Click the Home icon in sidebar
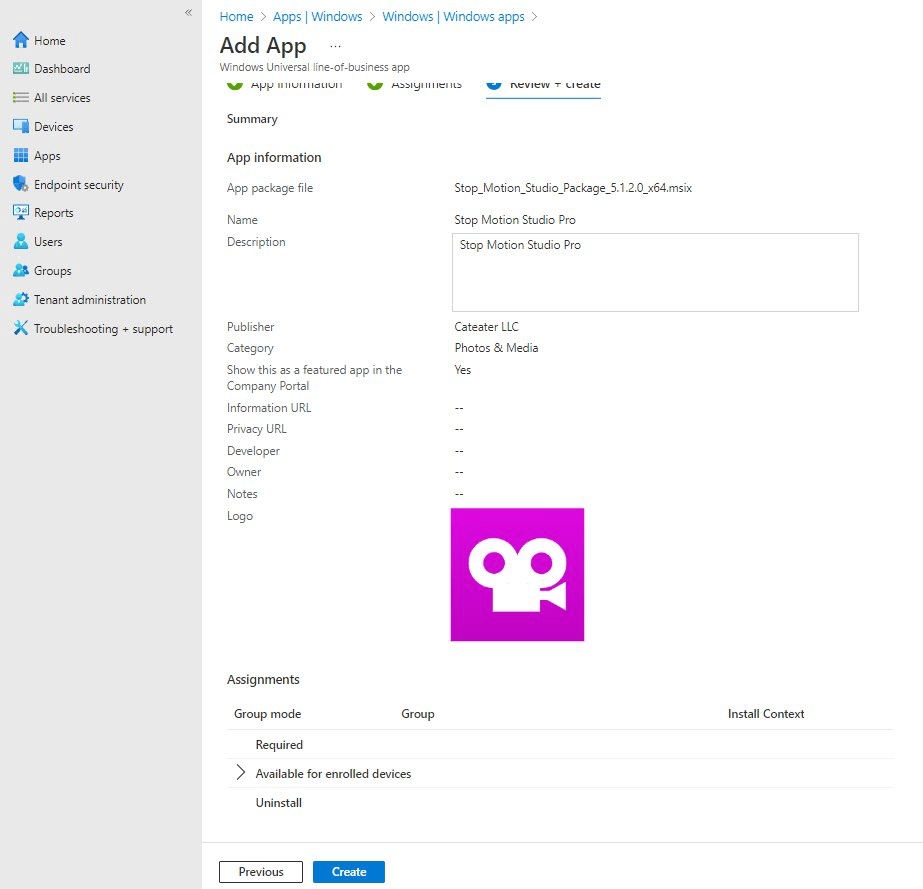This screenshot has height=889, width=923. (20, 41)
